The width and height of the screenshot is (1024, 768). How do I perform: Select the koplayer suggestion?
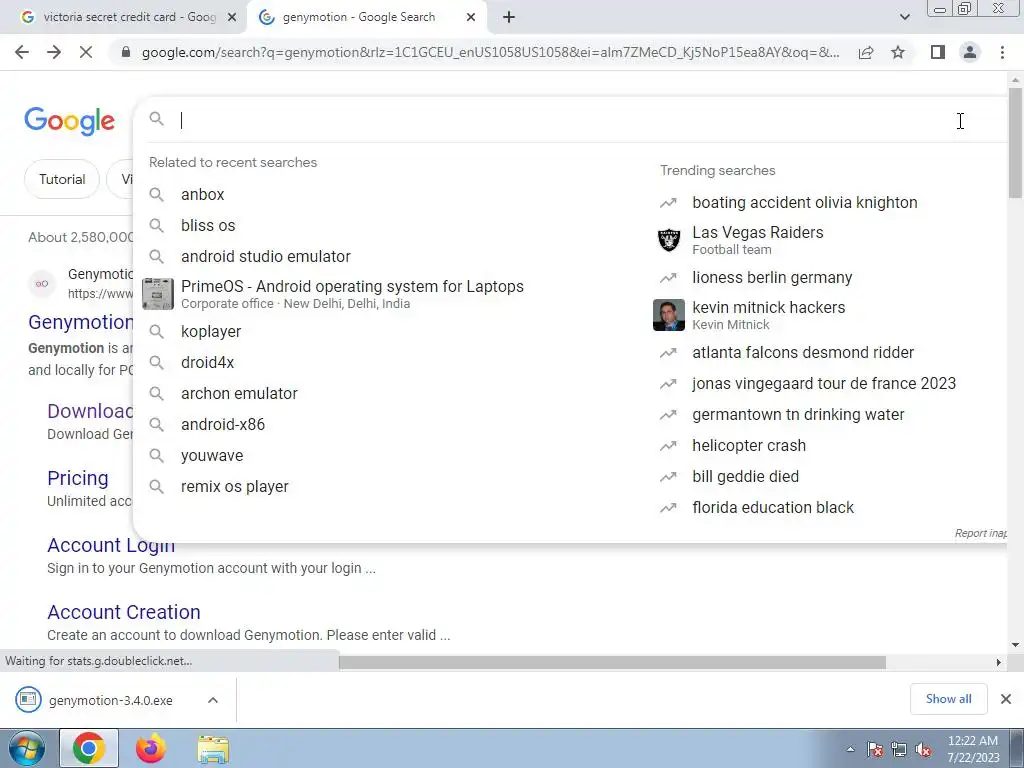point(211,332)
